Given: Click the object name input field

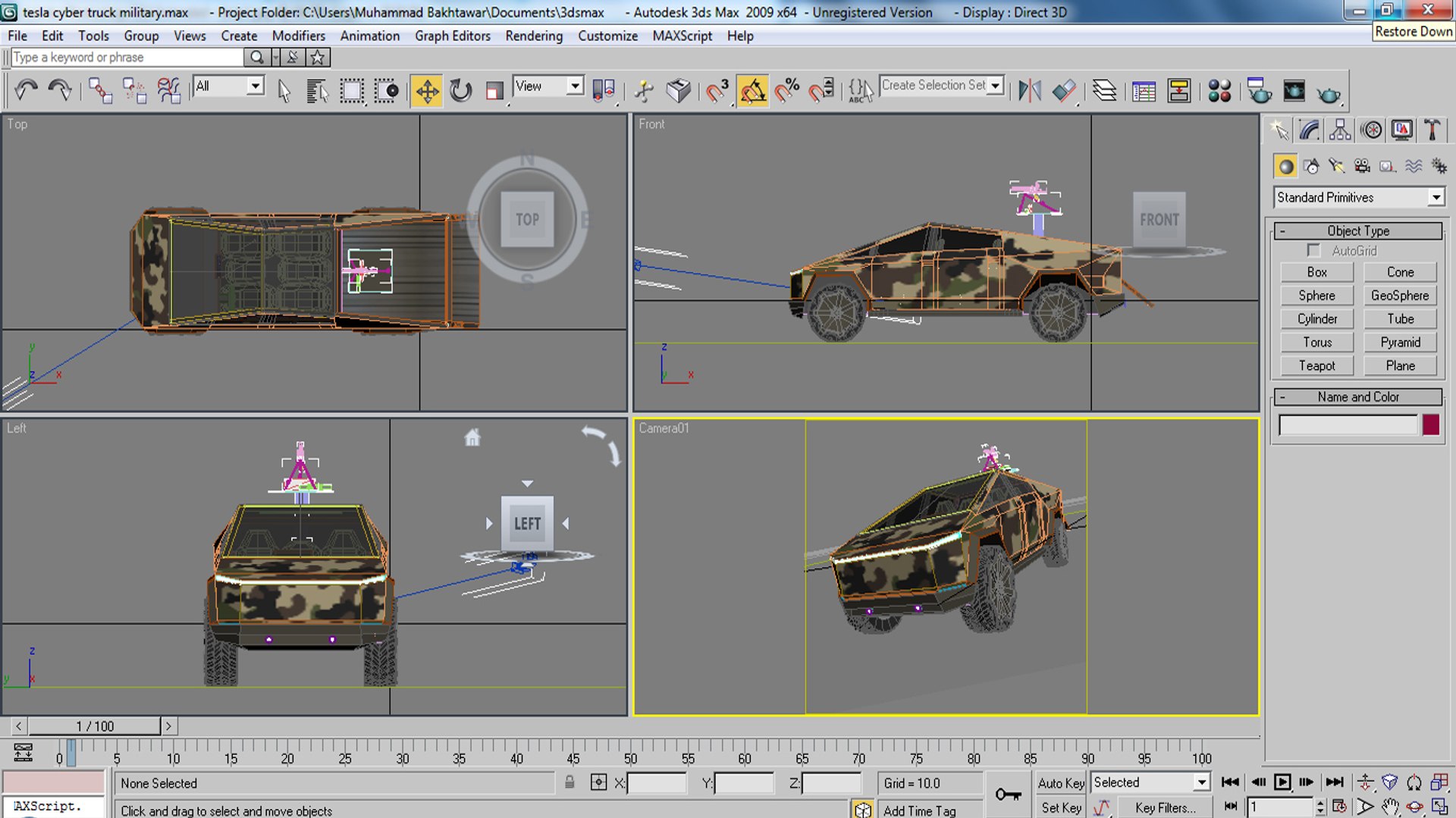Looking at the screenshot, I should click(x=1348, y=425).
